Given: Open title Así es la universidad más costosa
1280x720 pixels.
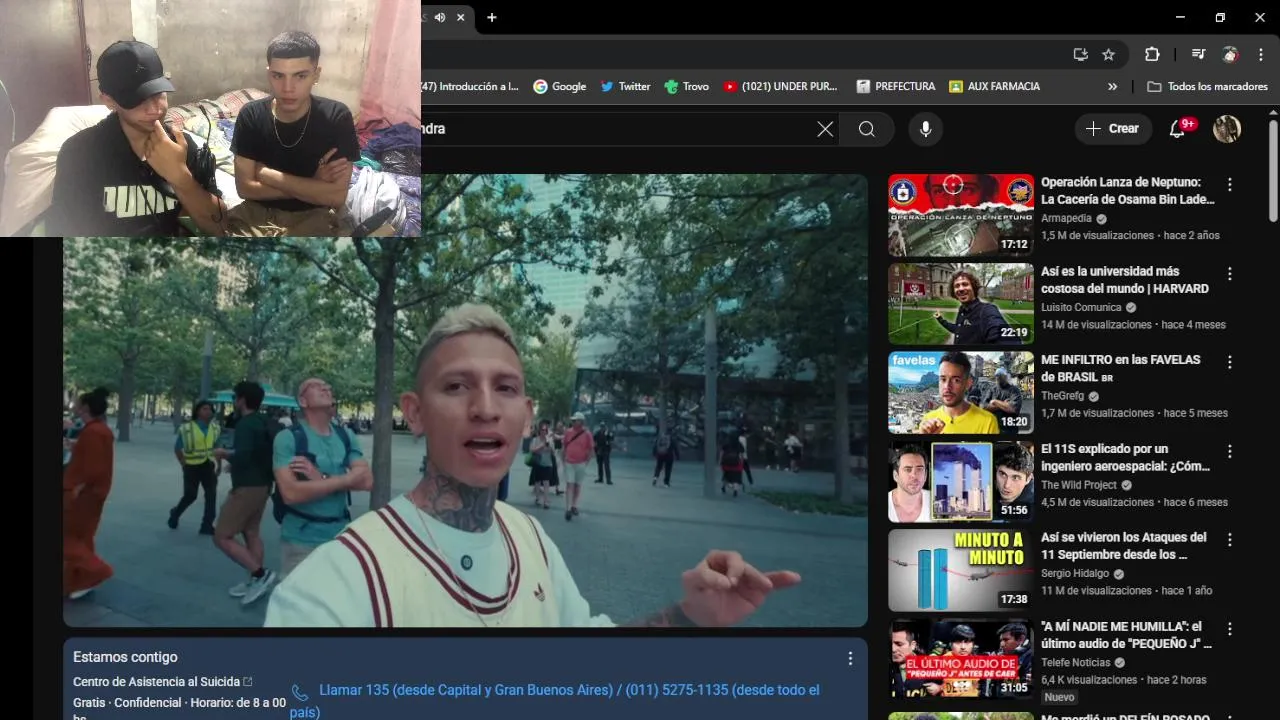Looking at the screenshot, I should (1125, 280).
